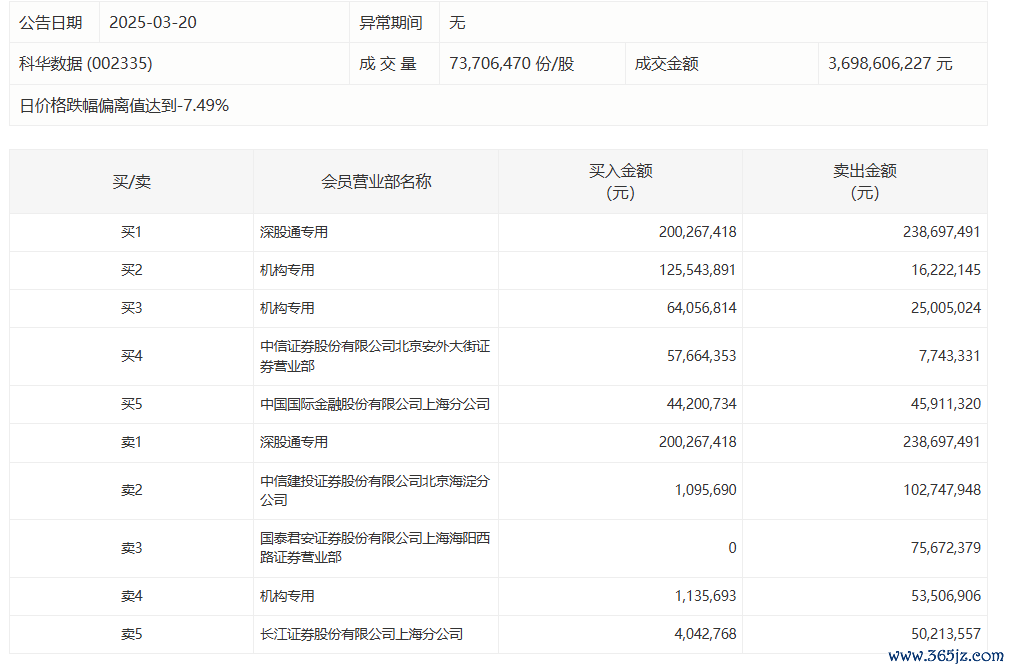The height and width of the screenshot is (671, 1011).
Task: Open 中国国际金融股份有限公司上海分公司 entry
Action: [375, 404]
